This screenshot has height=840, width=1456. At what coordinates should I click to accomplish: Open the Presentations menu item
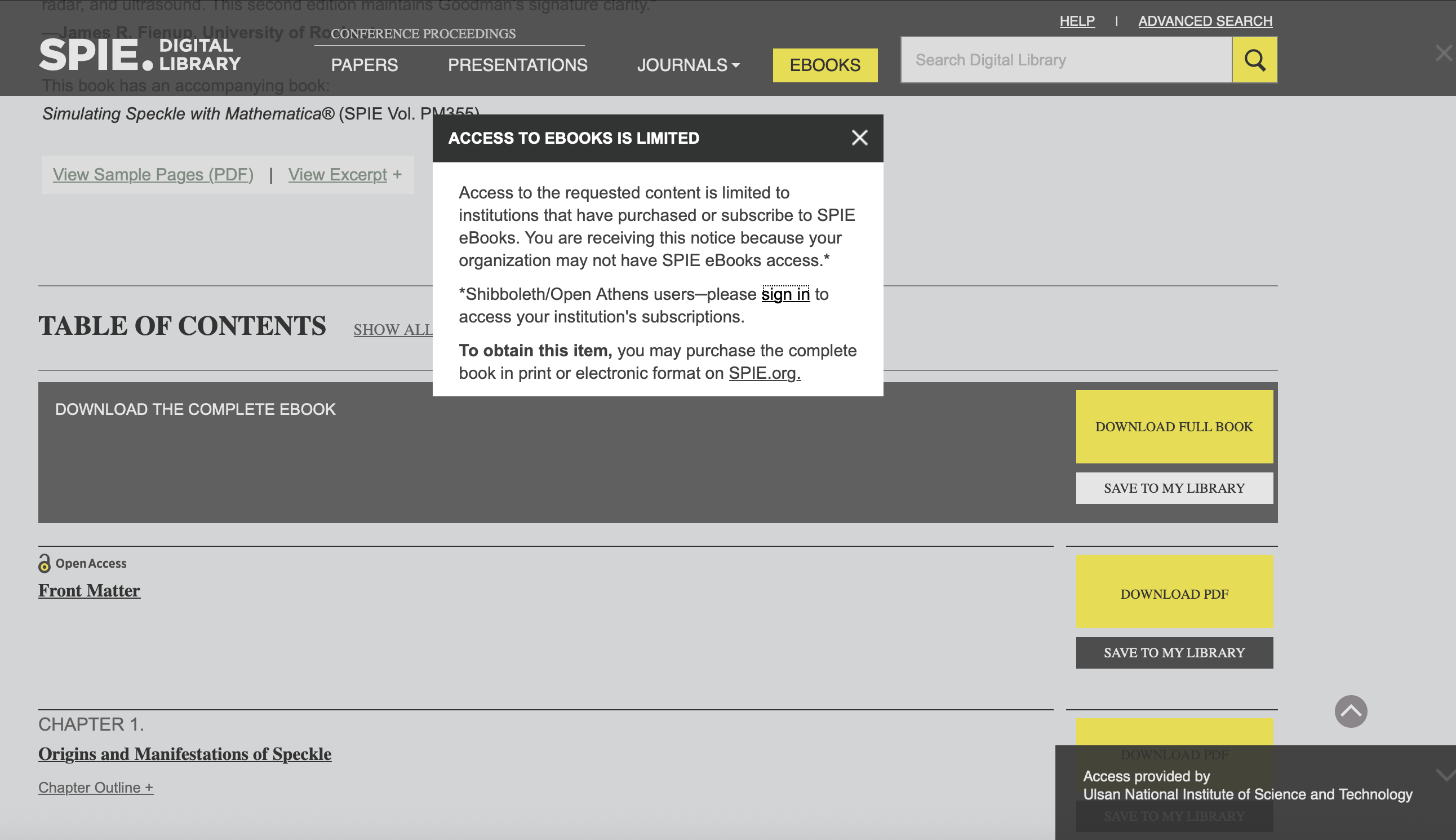518,65
